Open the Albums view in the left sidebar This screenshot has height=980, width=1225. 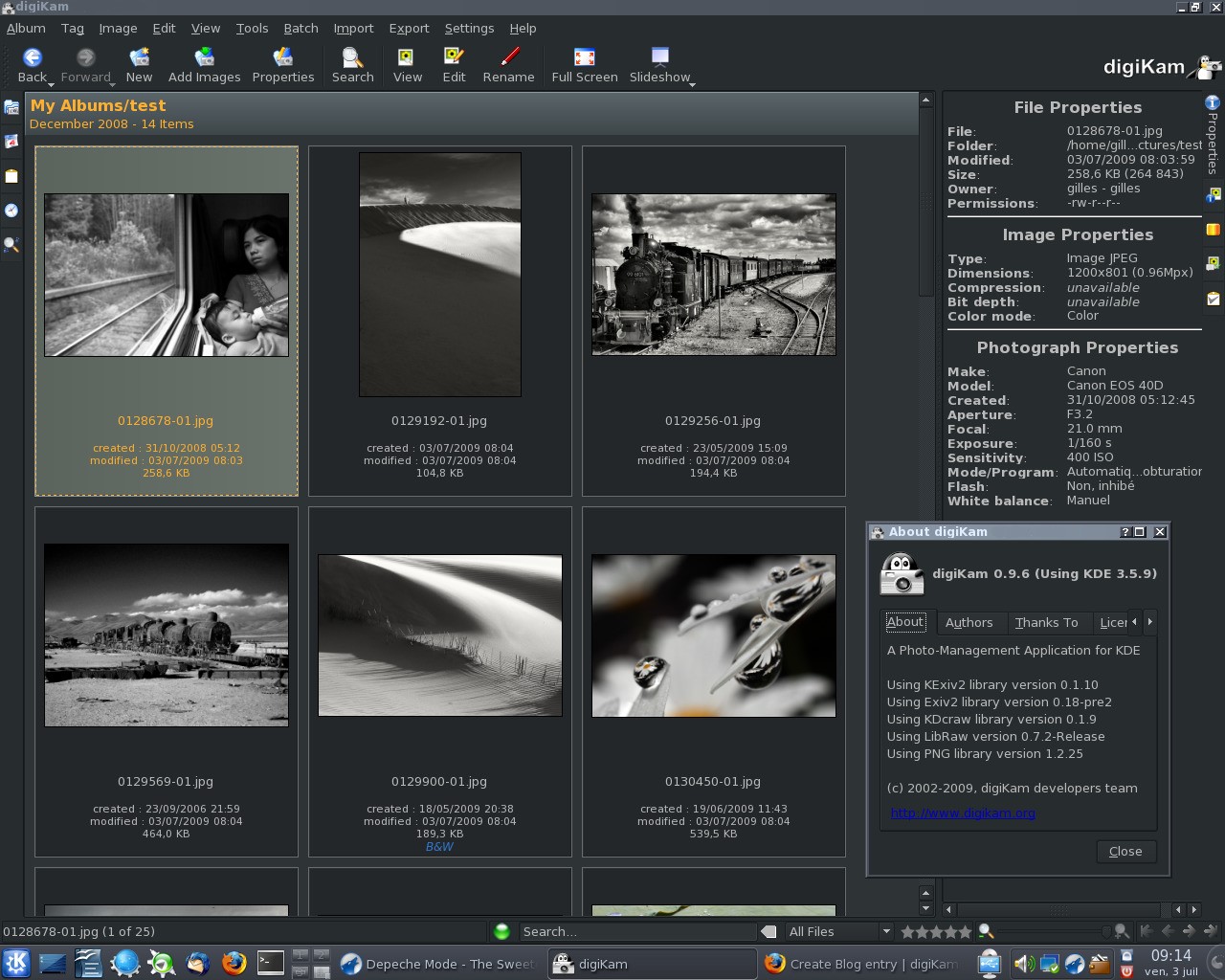point(11,108)
